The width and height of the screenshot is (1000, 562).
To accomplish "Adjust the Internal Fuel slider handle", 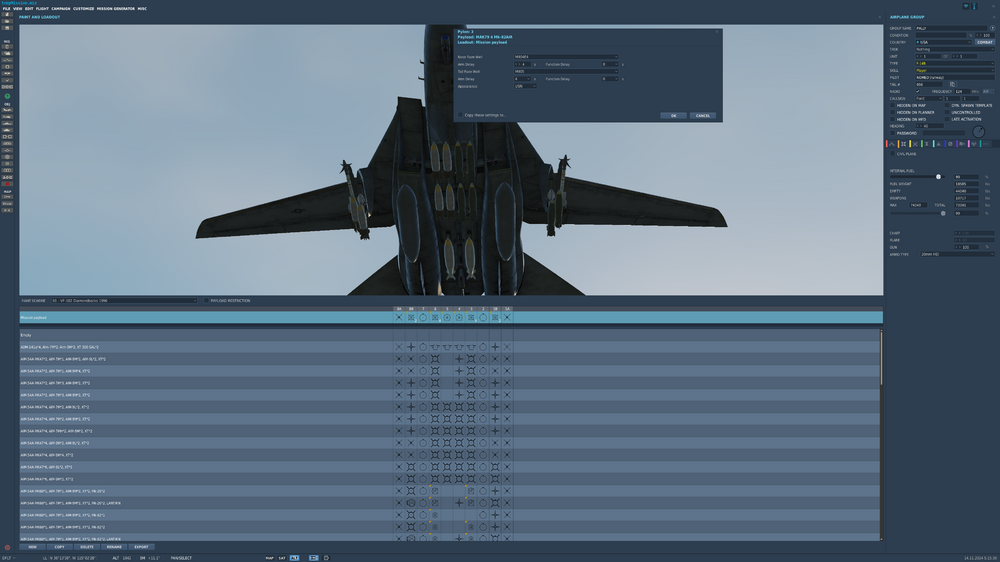I will [938, 177].
